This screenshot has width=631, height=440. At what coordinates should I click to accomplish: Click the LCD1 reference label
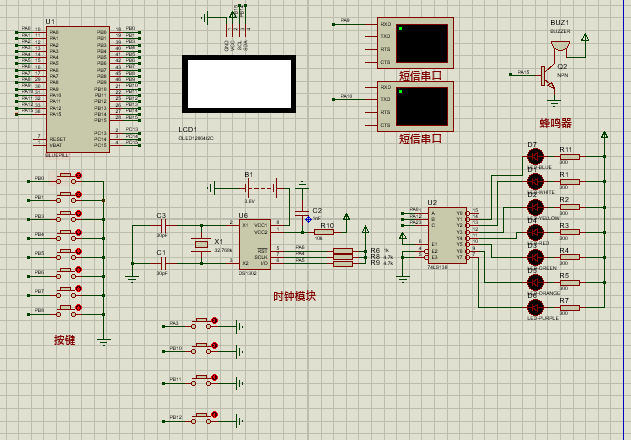pyautogui.click(x=188, y=130)
